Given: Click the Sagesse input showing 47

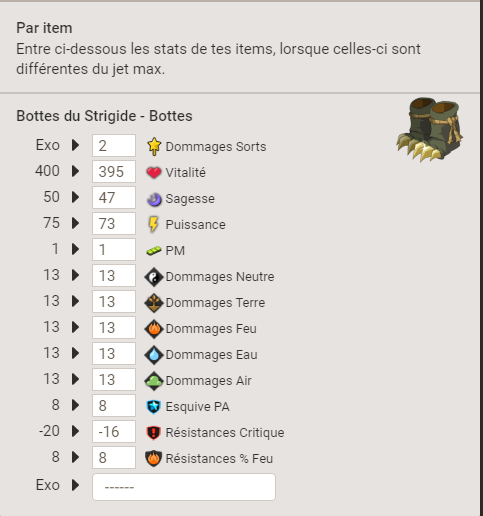Looking at the screenshot, I should click(114, 197).
